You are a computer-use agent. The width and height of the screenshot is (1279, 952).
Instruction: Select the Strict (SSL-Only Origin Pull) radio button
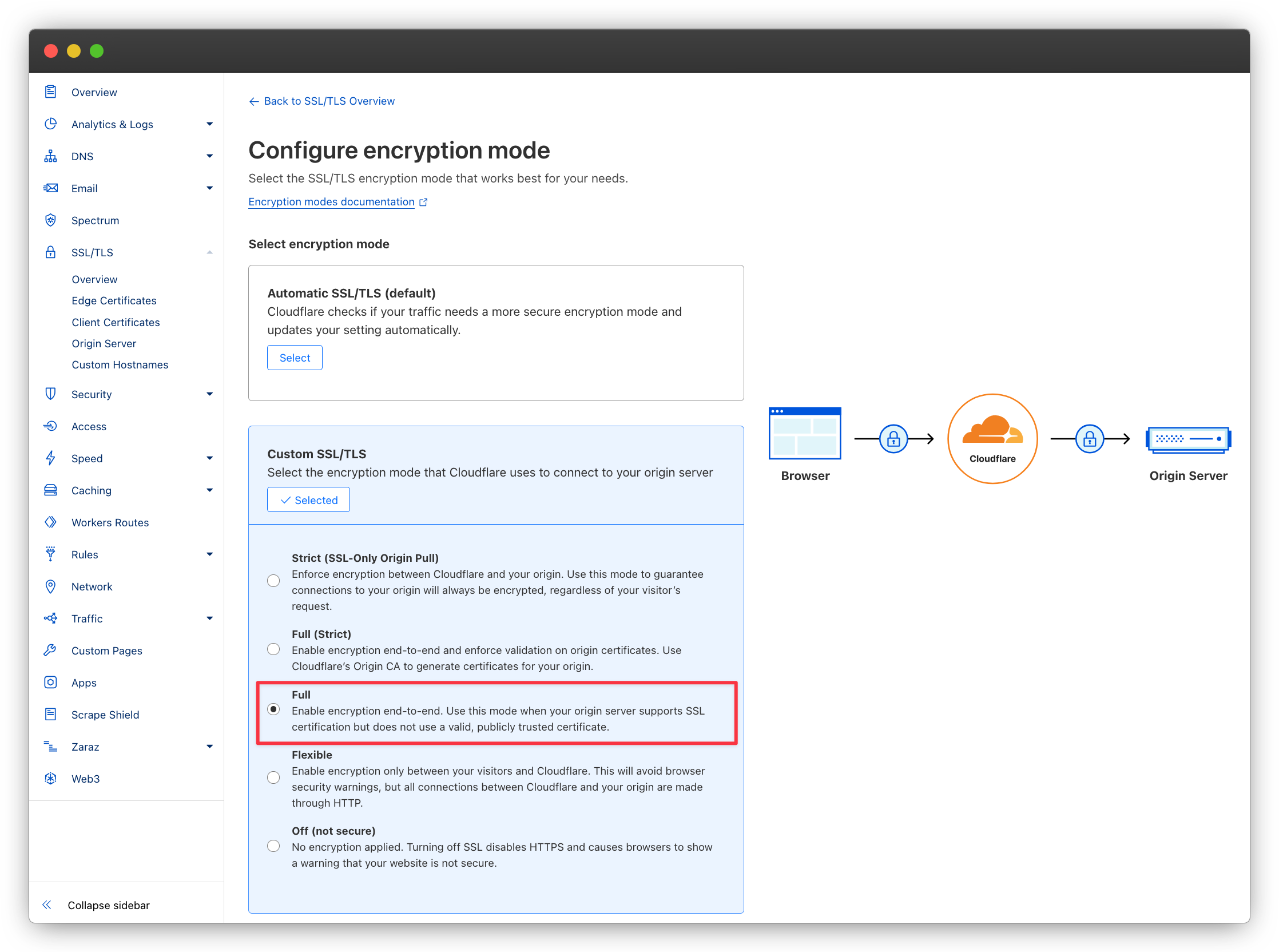[x=273, y=581]
